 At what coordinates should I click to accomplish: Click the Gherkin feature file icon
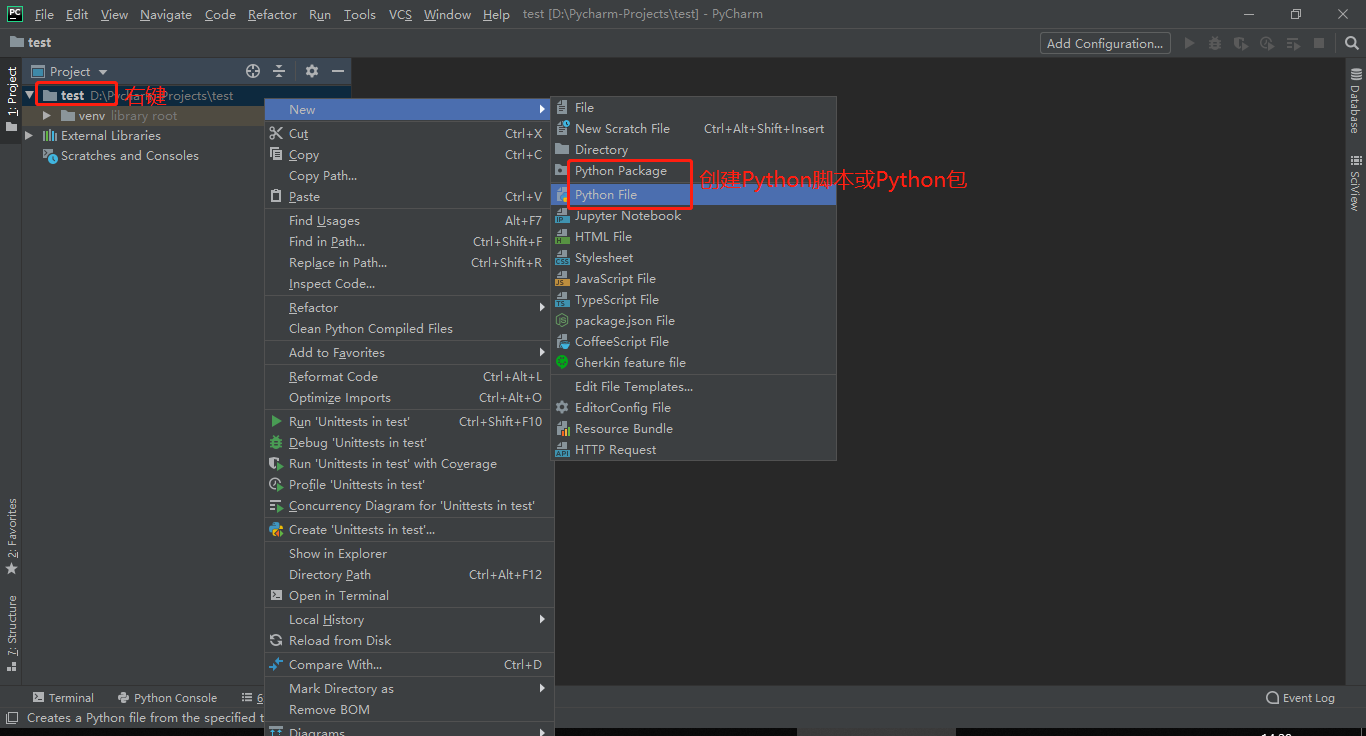click(x=562, y=363)
